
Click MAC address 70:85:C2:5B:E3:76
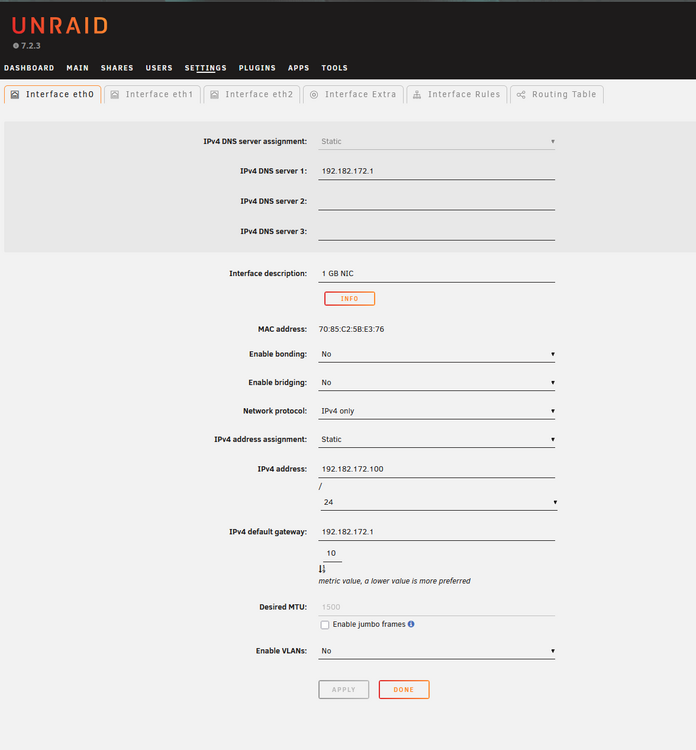tap(351, 329)
